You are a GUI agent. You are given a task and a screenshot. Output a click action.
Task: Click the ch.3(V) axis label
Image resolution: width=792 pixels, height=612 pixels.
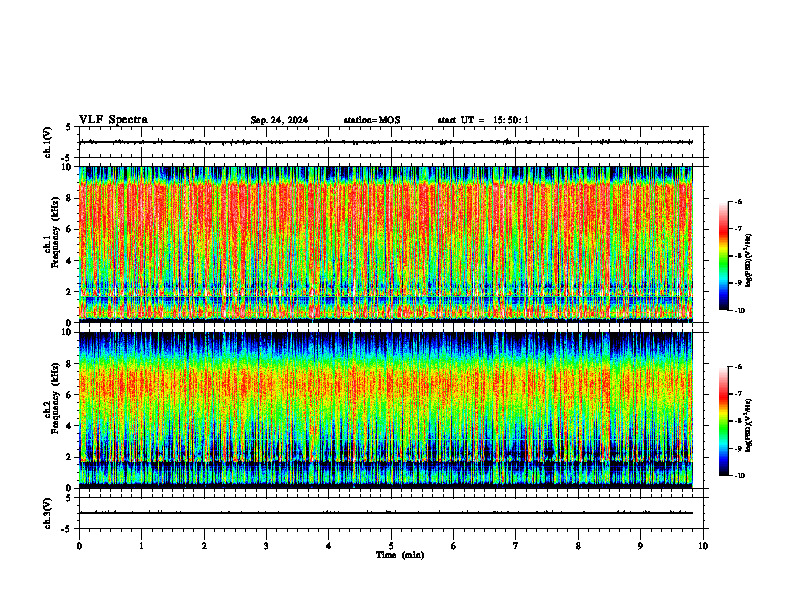(48, 513)
